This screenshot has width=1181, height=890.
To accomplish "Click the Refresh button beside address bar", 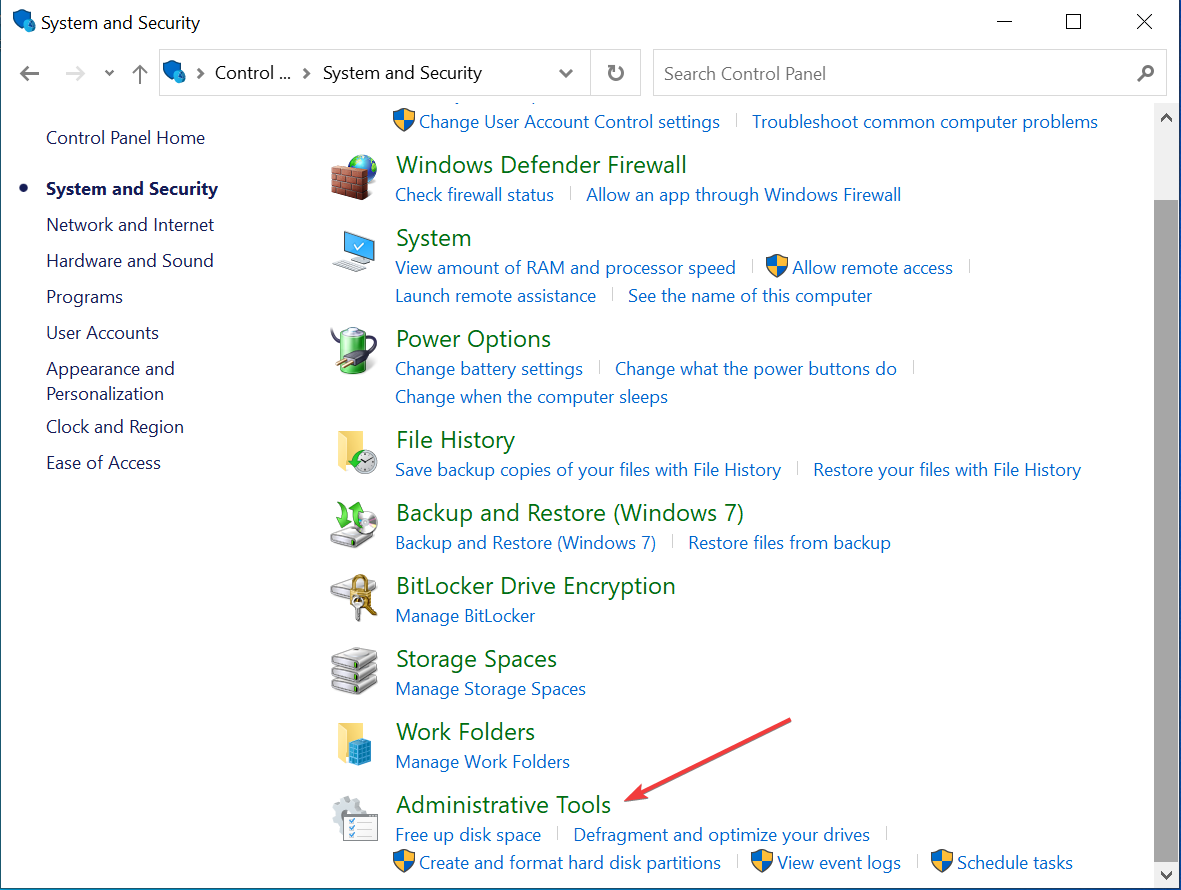I will pyautogui.click(x=615, y=73).
